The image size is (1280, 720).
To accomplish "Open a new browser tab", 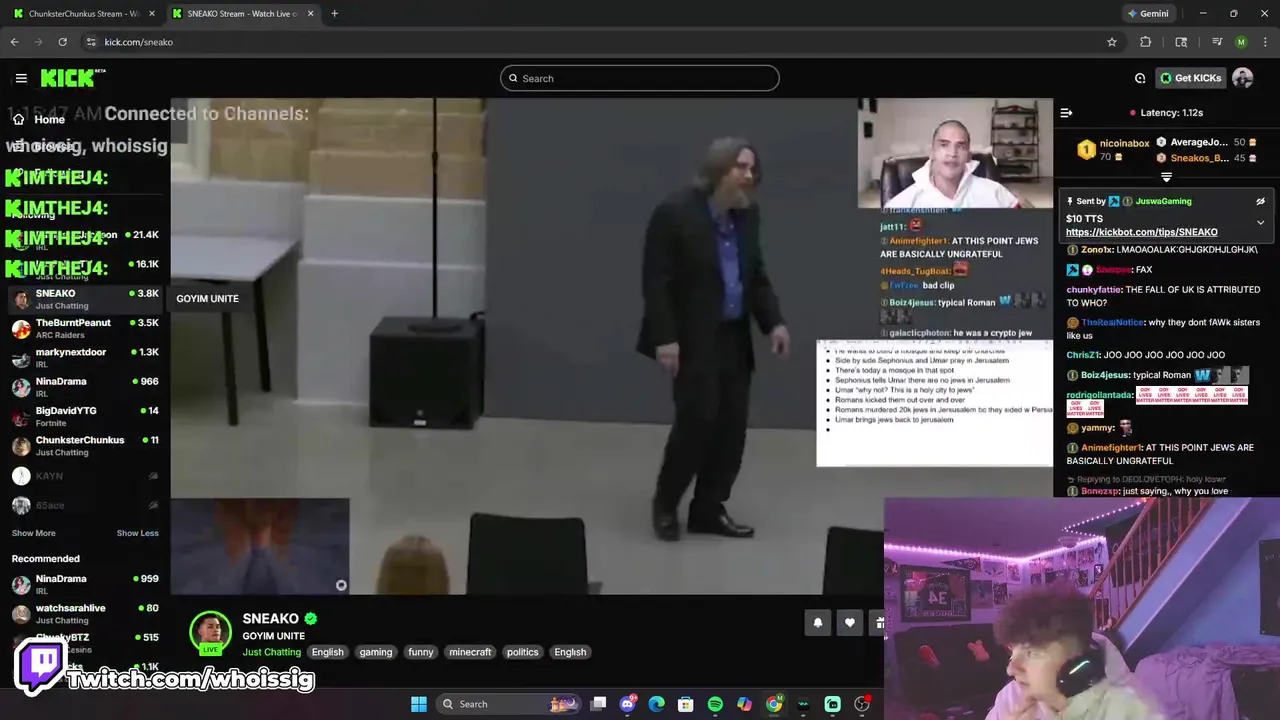I will pos(334,14).
